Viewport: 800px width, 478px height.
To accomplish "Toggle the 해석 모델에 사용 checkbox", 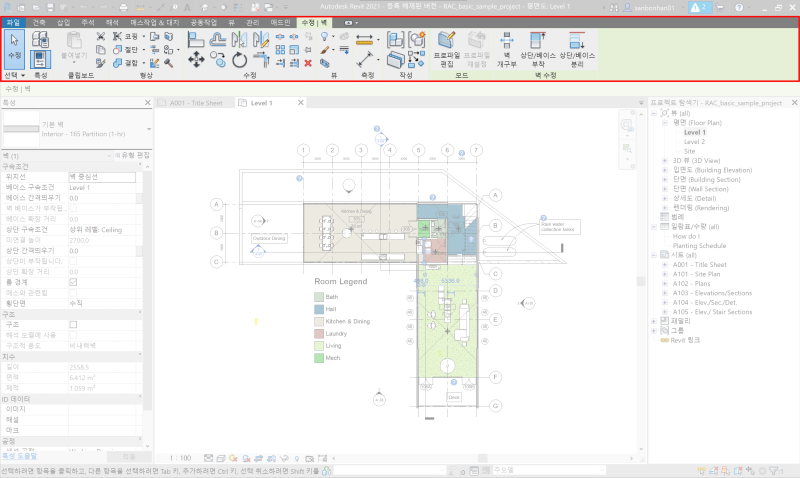I will tap(73, 335).
